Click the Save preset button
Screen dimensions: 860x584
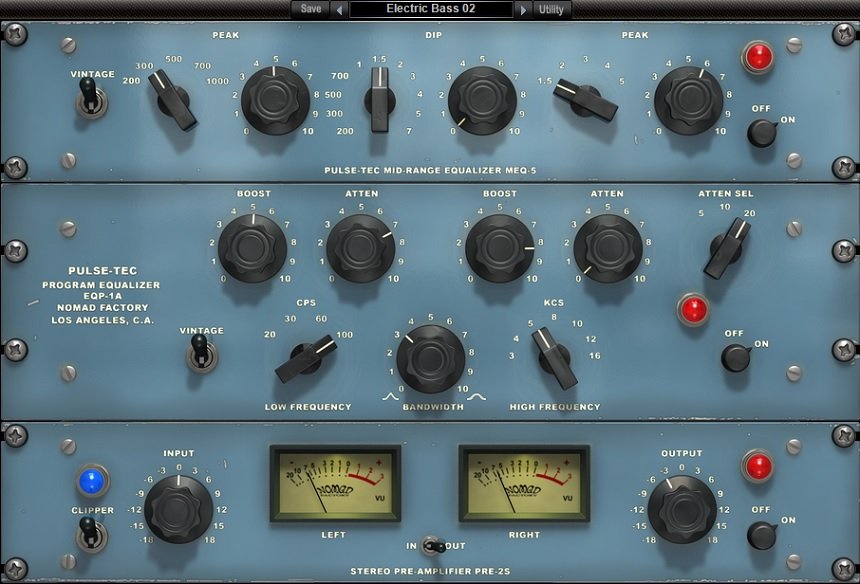310,9
